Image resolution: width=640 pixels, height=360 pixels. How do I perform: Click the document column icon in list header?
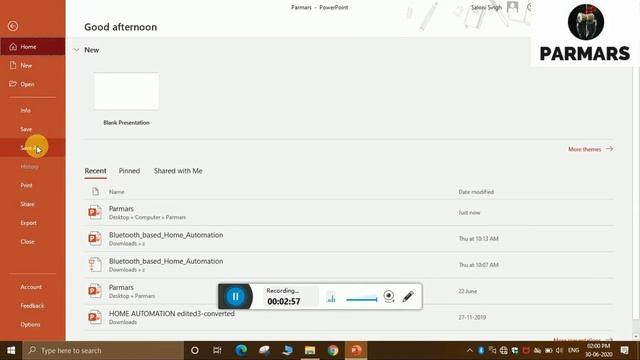click(x=96, y=191)
